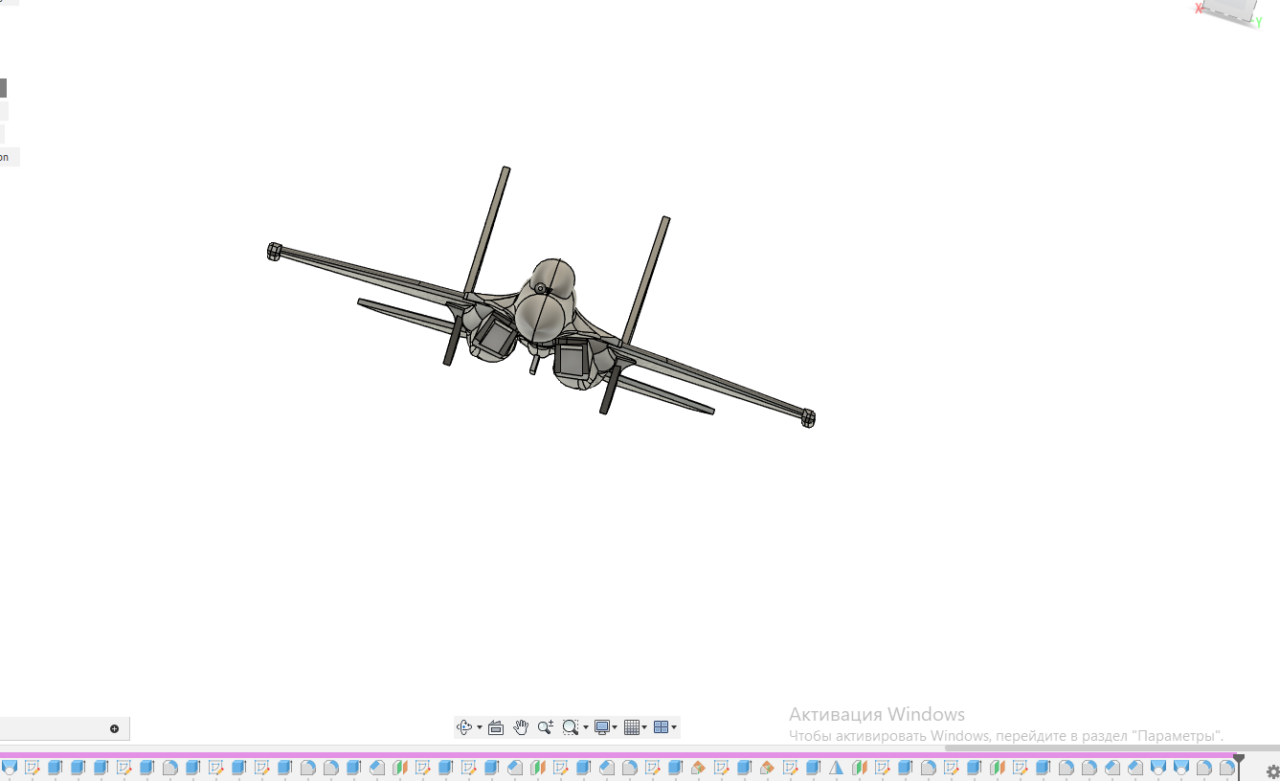This screenshot has height=781, width=1280.
Task: Click the timeline end marker handle
Action: 1240,759
